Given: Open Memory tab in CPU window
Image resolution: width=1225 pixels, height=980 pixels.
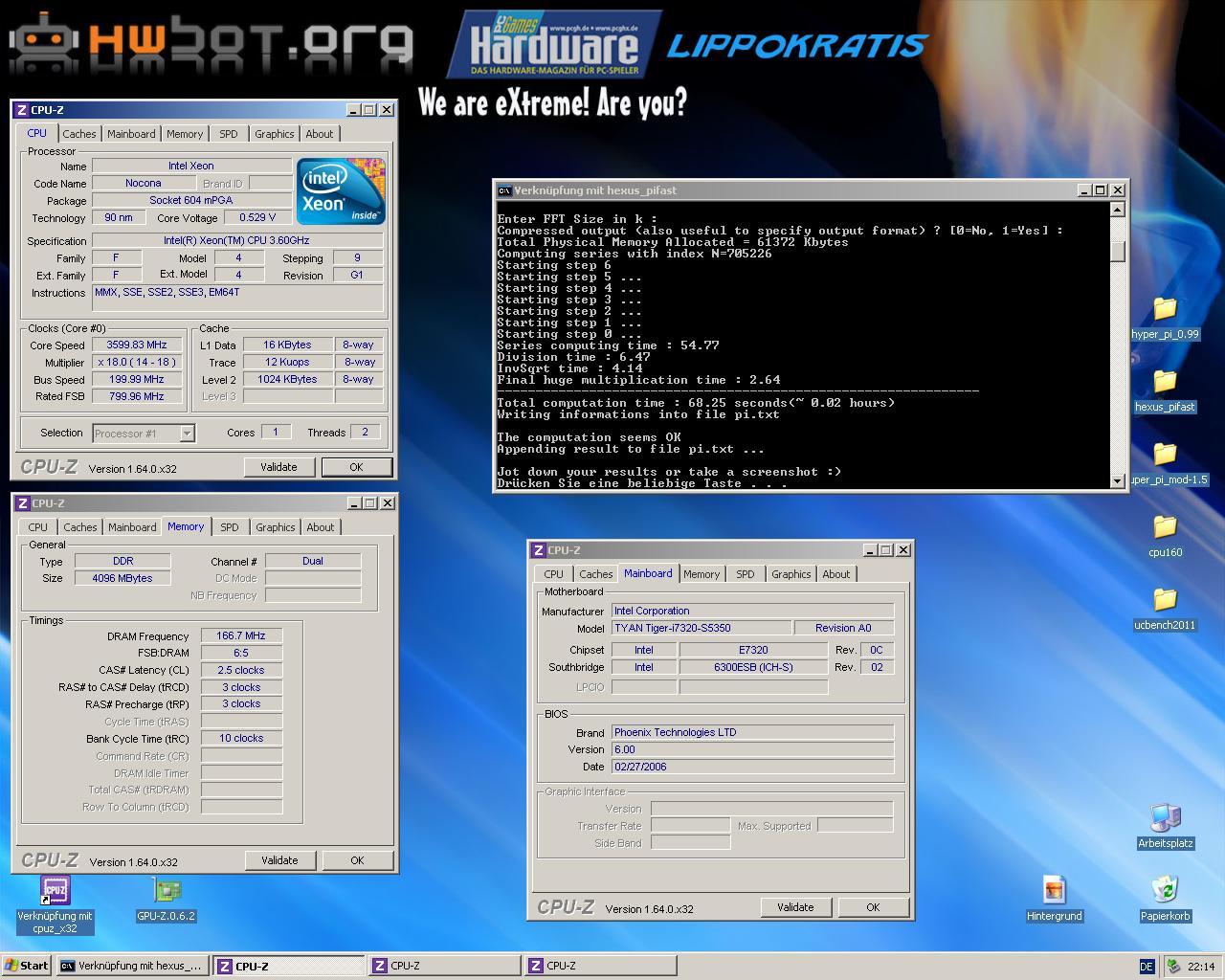Looking at the screenshot, I should point(185,134).
